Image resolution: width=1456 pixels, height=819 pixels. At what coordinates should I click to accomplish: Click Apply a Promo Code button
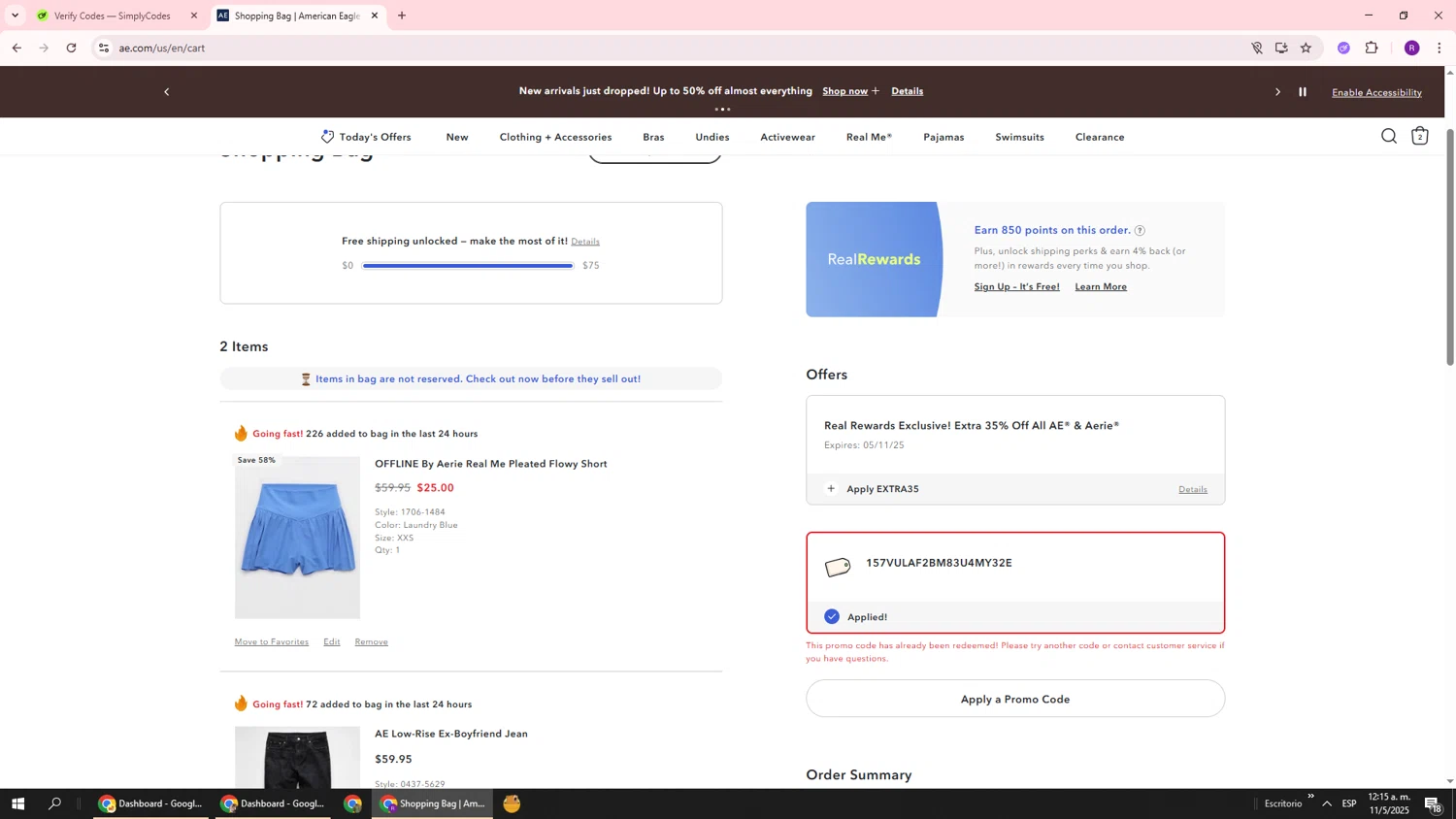(x=1015, y=699)
